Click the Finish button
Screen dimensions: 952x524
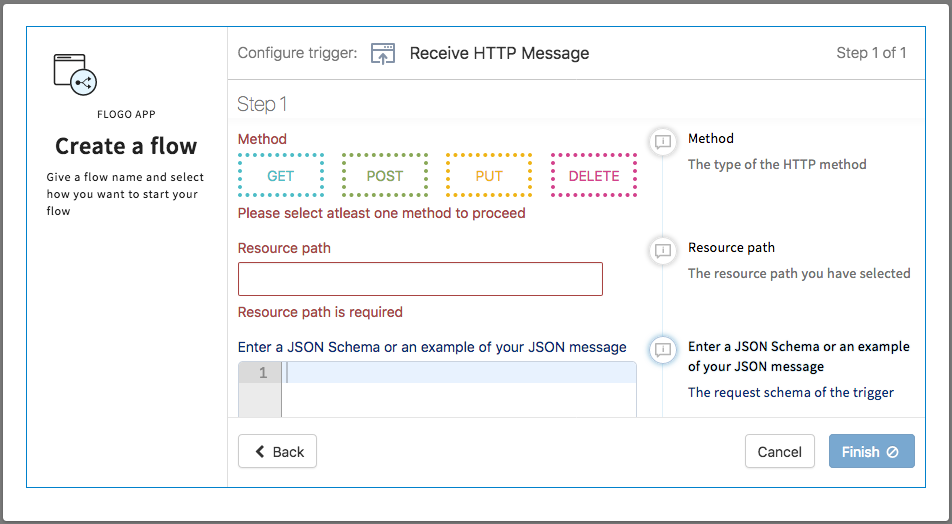coord(871,452)
